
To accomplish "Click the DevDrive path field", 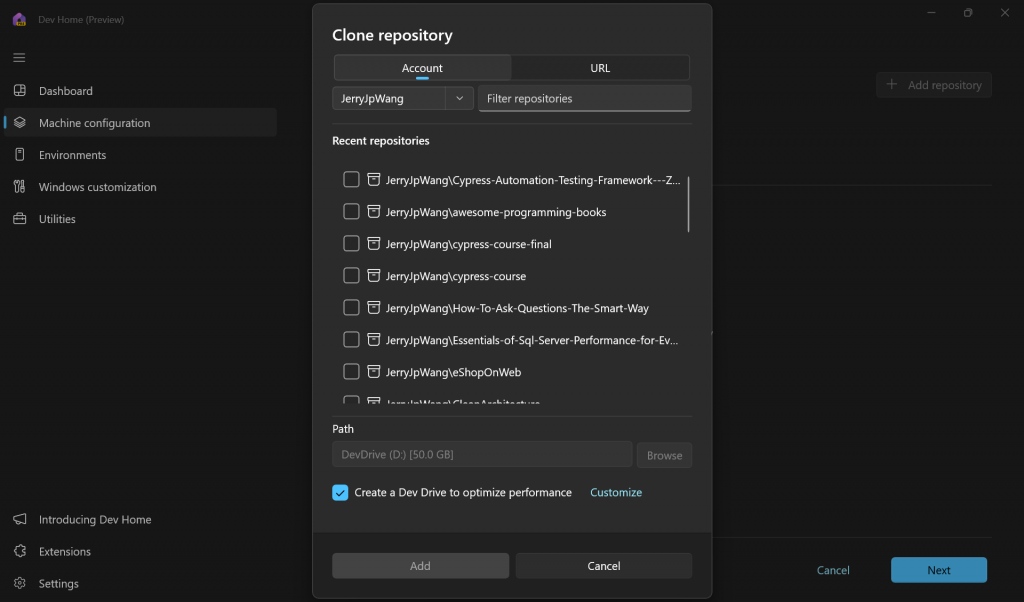I will click(482, 454).
